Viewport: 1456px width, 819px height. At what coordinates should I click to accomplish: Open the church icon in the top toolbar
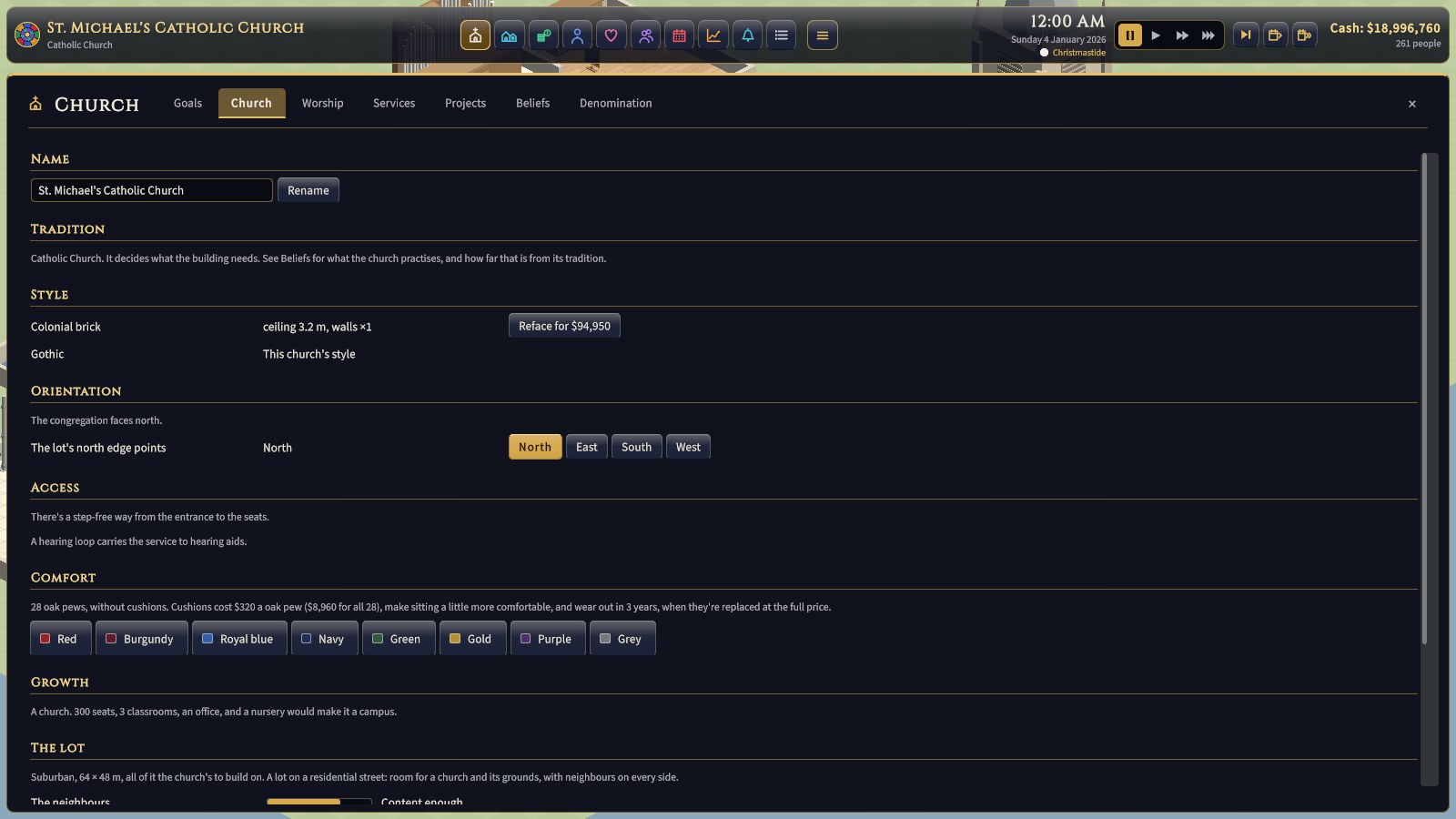[x=475, y=35]
